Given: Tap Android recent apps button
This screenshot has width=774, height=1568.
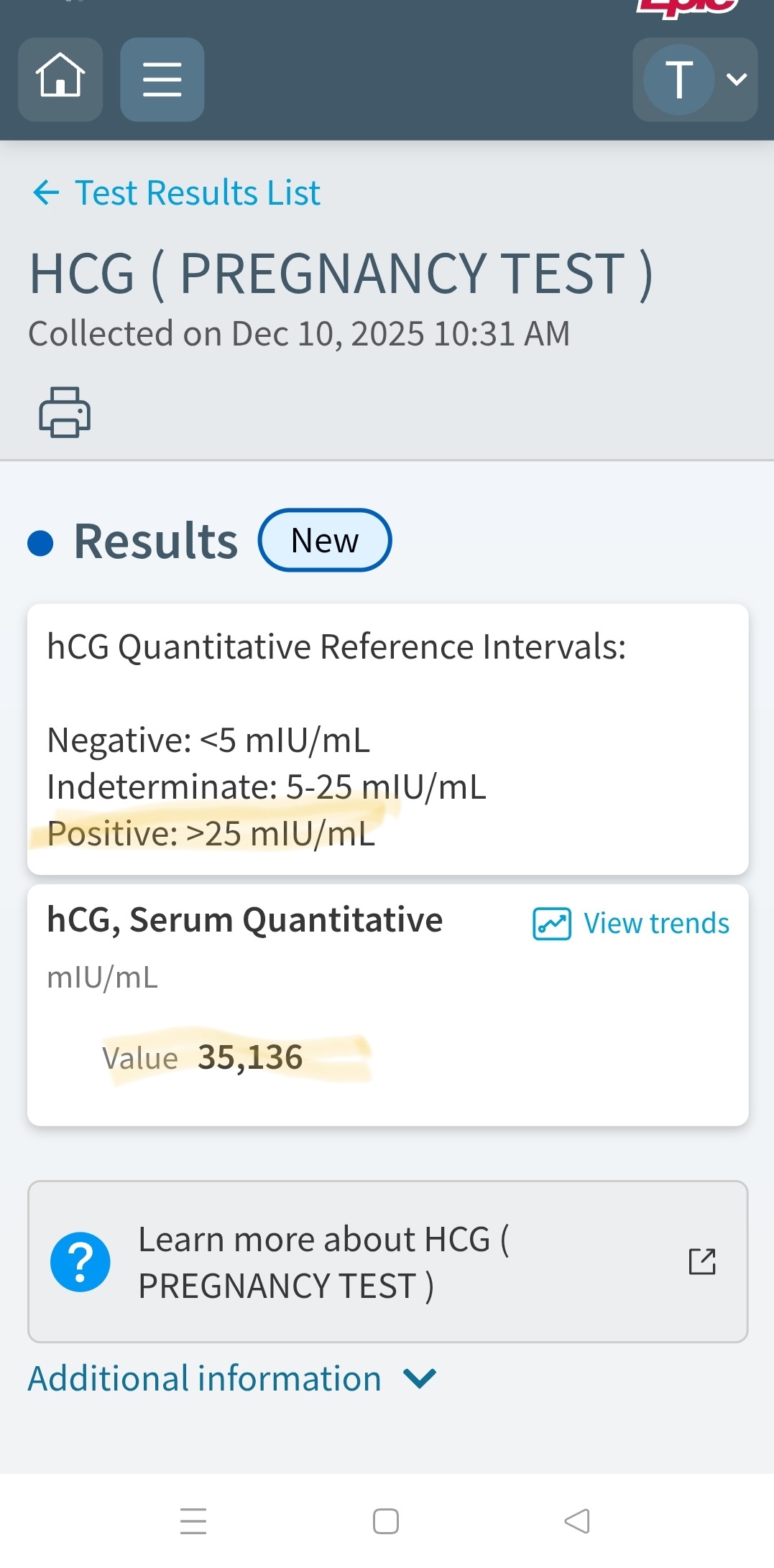Looking at the screenshot, I should [193, 1521].
